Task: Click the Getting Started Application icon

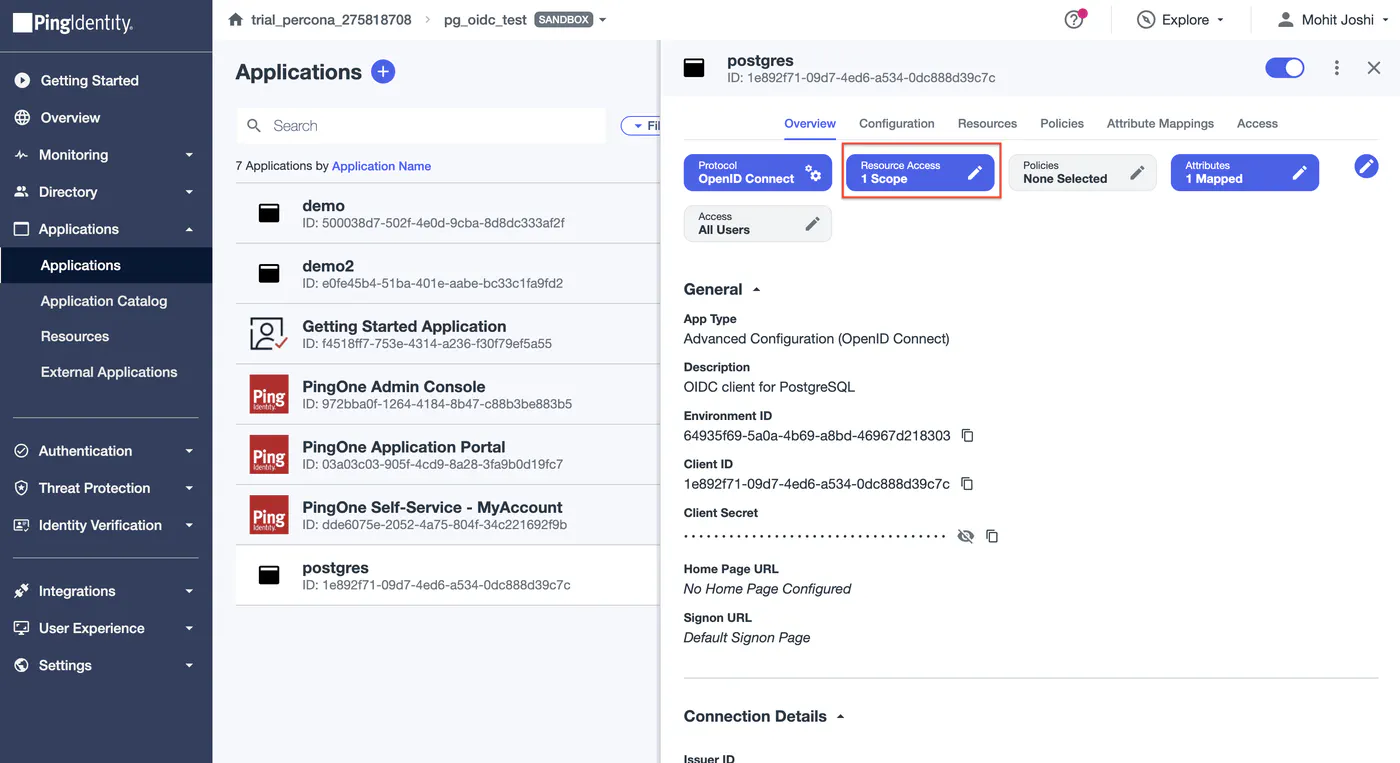Action: [269, 334]
